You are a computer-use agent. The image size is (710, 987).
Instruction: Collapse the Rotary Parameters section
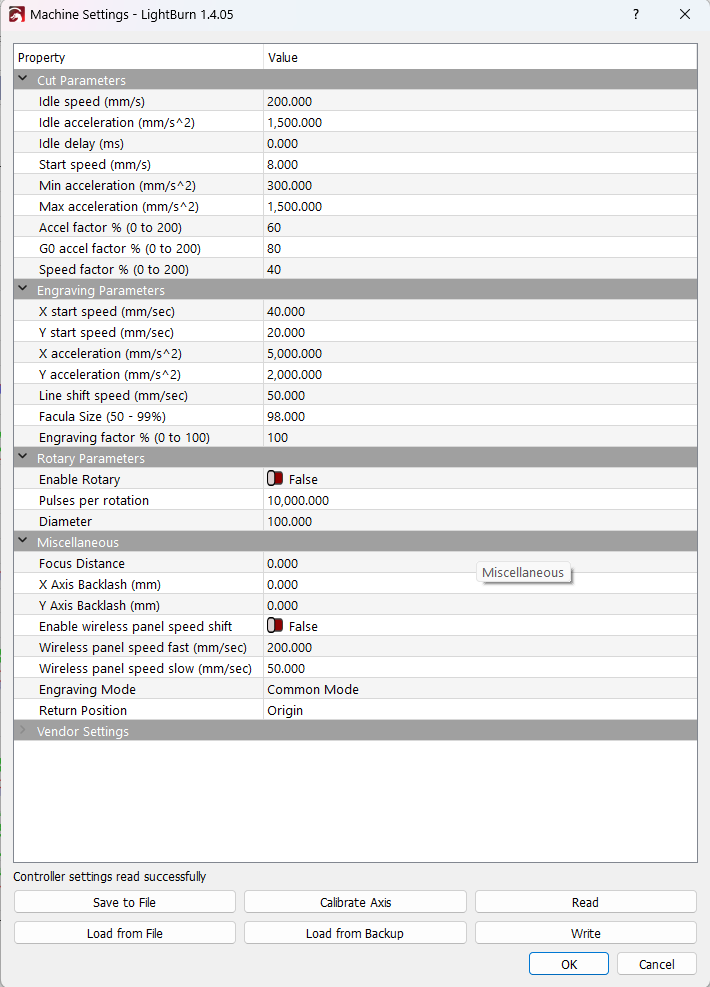point(23,458)
